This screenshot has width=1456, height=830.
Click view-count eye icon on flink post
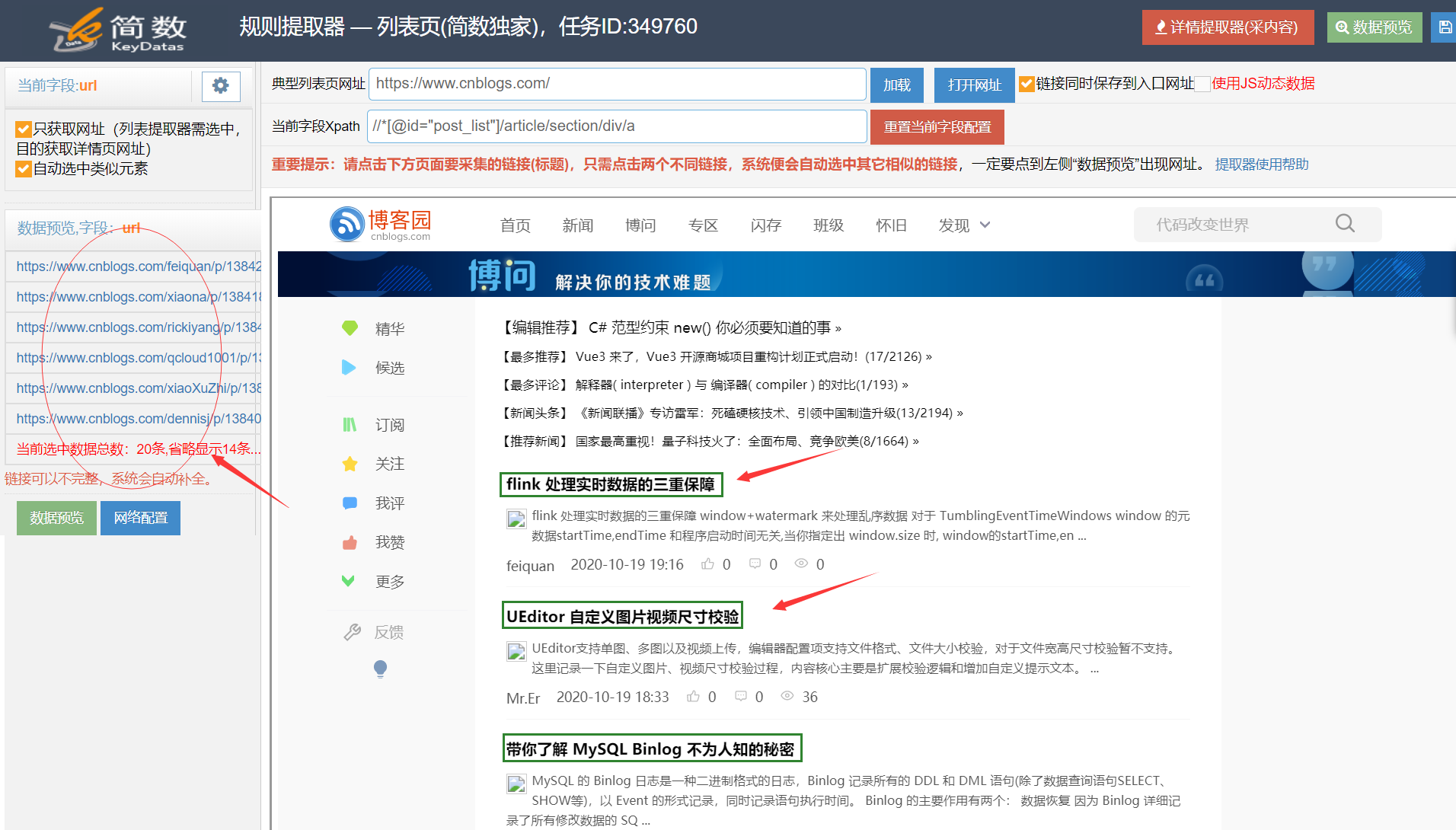[801, 564]
